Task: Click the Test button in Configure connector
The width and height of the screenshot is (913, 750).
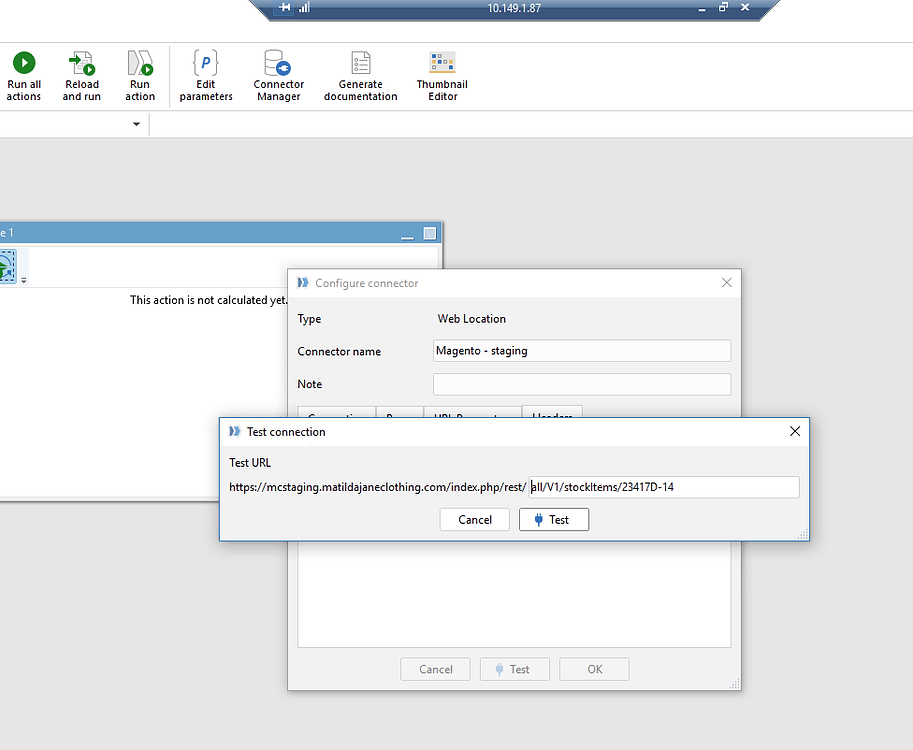Action: pos(514,669)
